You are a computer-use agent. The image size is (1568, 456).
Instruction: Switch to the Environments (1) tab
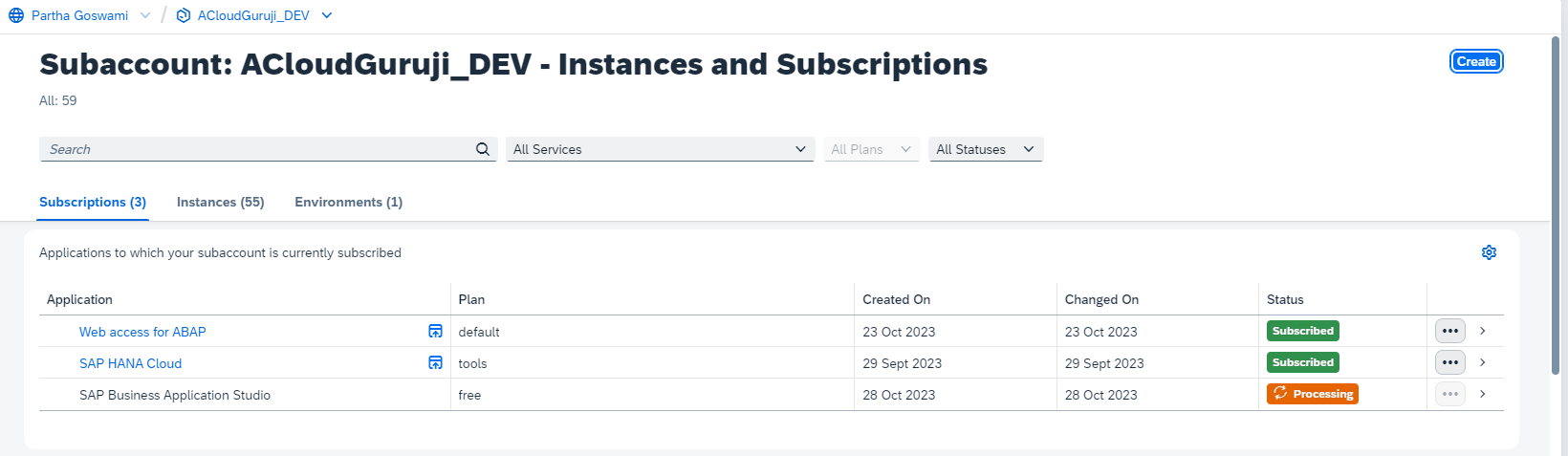(348, 203)
